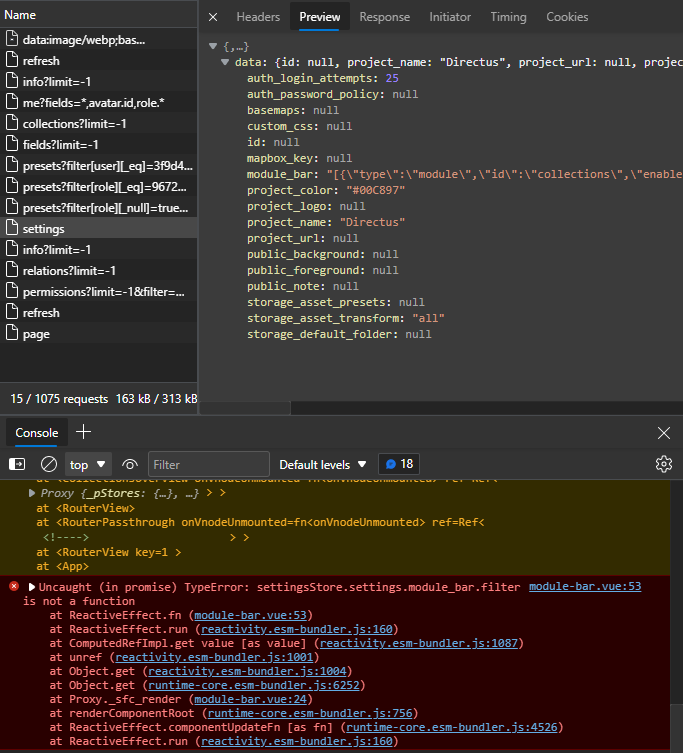Focus the console Filter field
The image size is (683, 753).
click(208, 464)
